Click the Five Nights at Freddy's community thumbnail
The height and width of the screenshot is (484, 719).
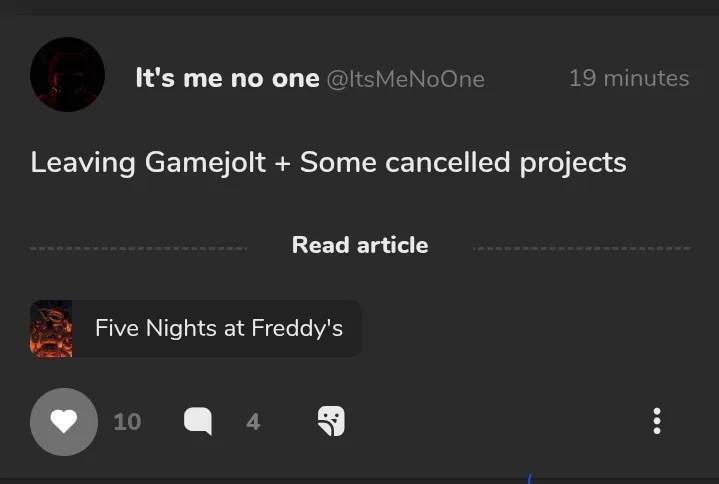pyautogui.click(x=51, y=329)
